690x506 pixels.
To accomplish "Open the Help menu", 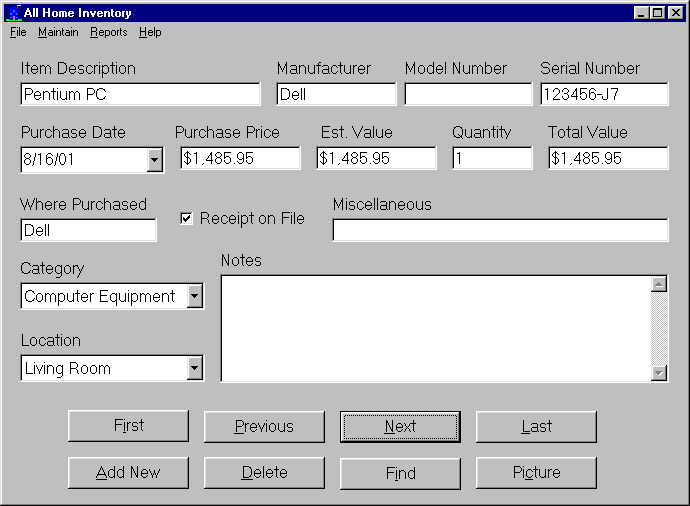I will pos(150,32).
